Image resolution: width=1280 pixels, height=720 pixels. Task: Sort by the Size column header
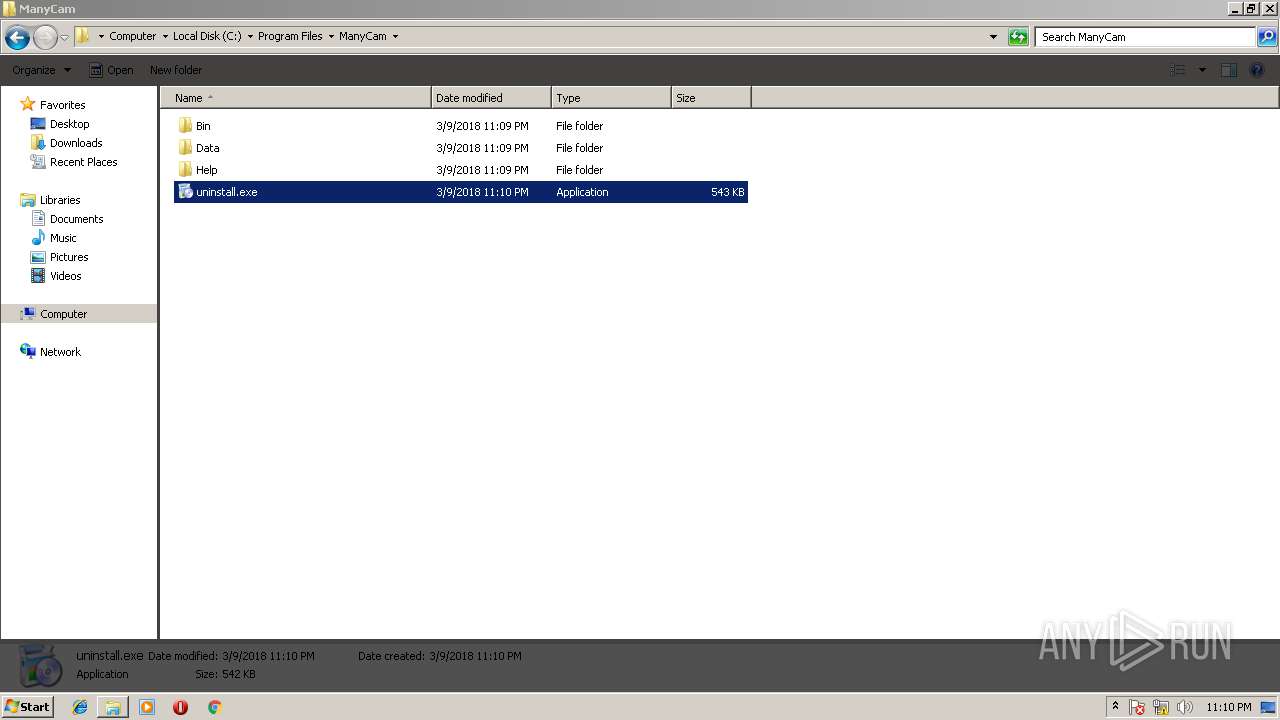click(711, 98)
